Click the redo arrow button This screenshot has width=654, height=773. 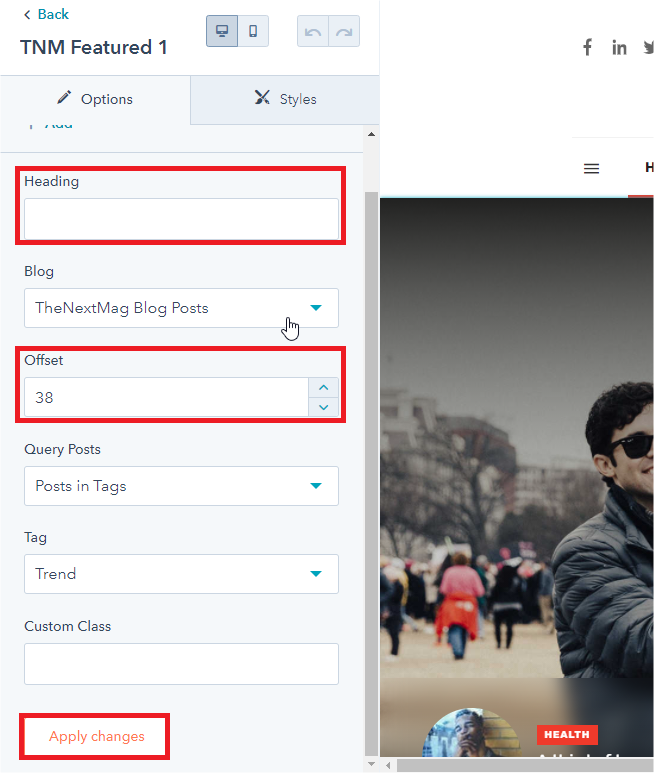point(344,31)
